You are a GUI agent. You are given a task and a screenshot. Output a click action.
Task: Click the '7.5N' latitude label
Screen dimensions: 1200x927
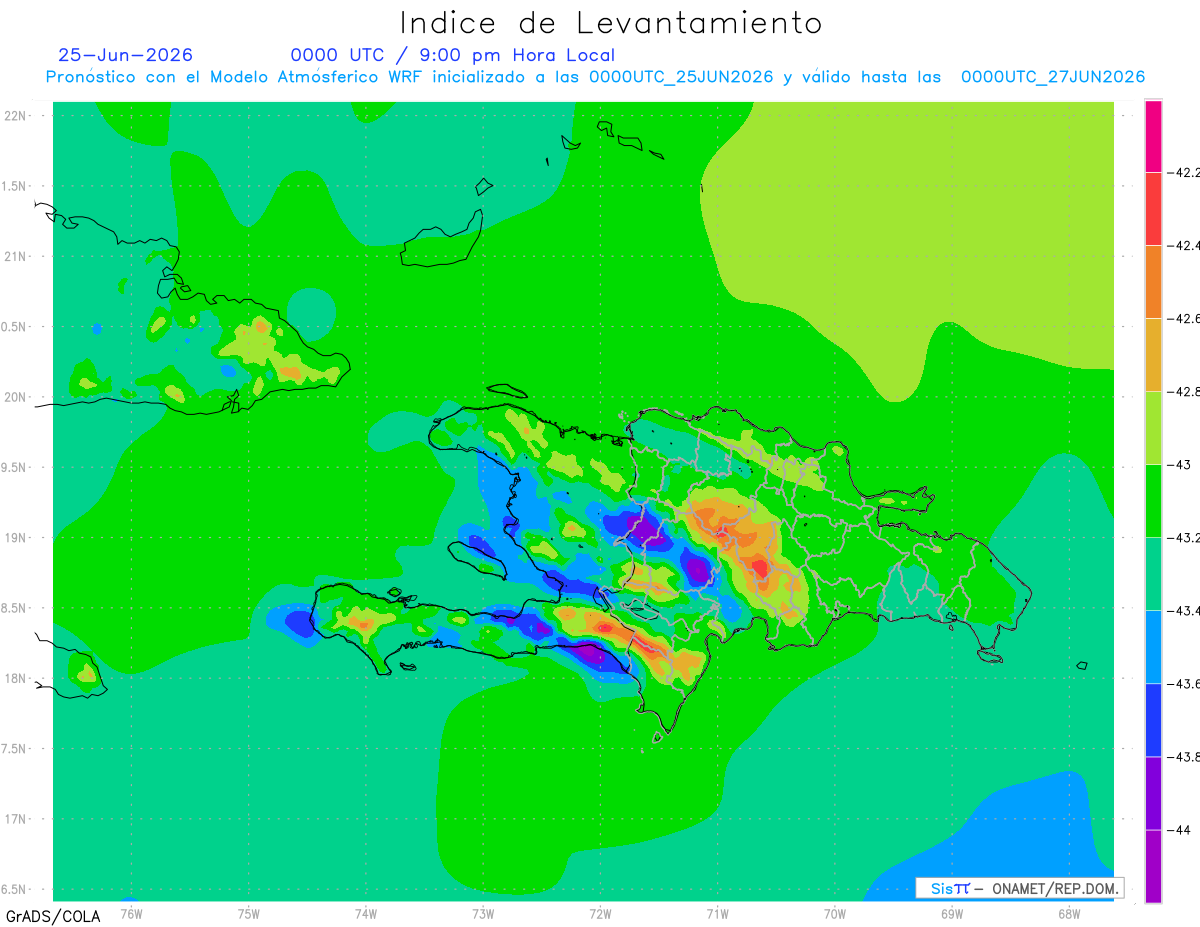(14, 748)
